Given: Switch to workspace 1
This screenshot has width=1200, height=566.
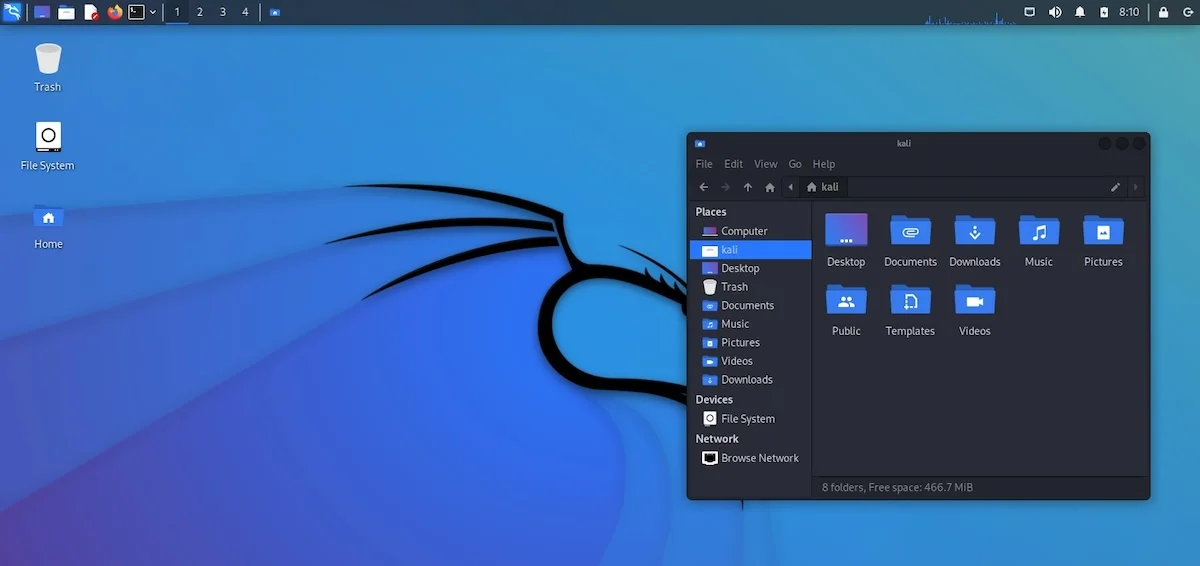Looking at the screenshot, I should point(177,12).
